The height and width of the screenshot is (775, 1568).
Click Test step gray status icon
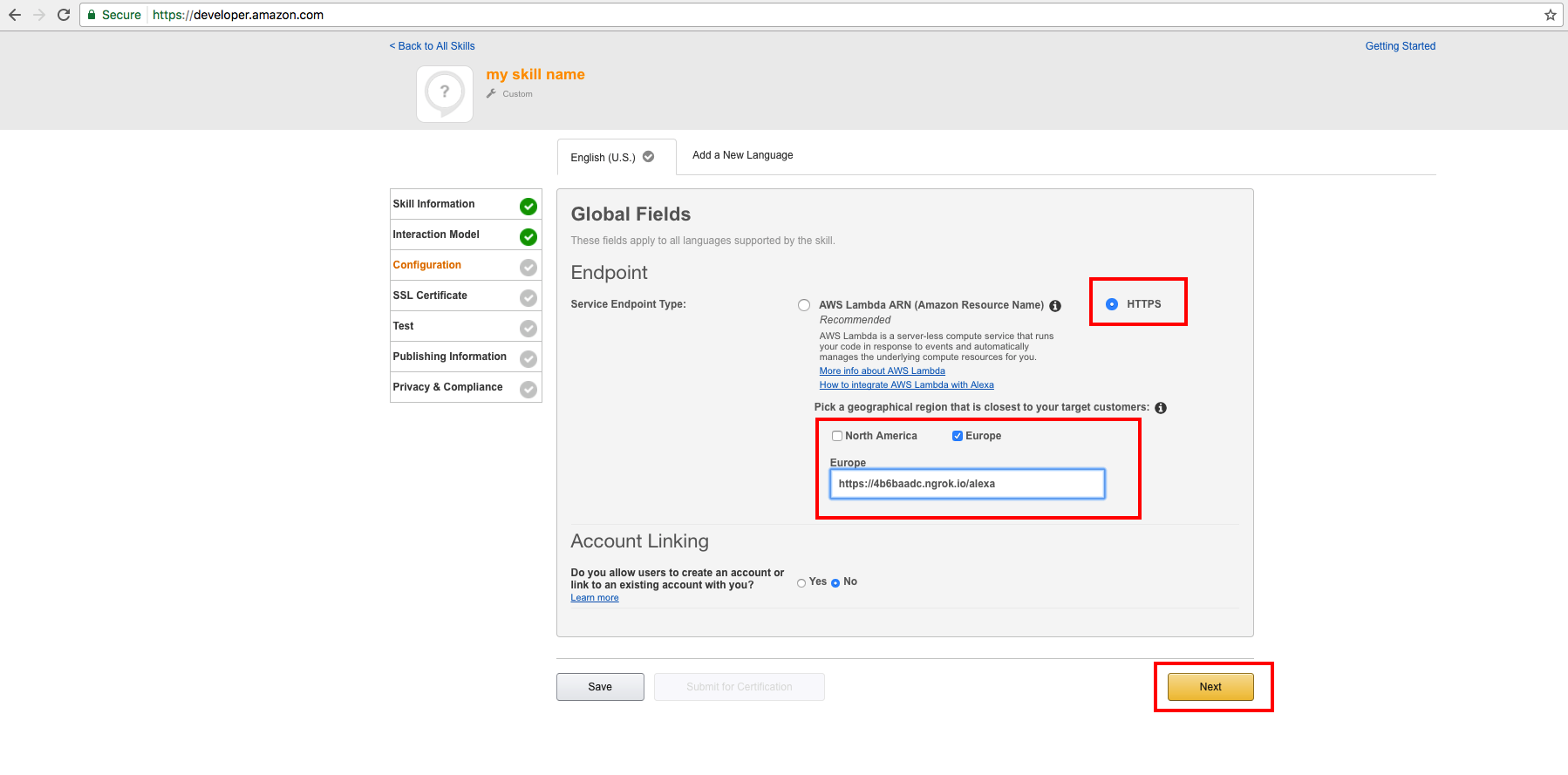528,329
